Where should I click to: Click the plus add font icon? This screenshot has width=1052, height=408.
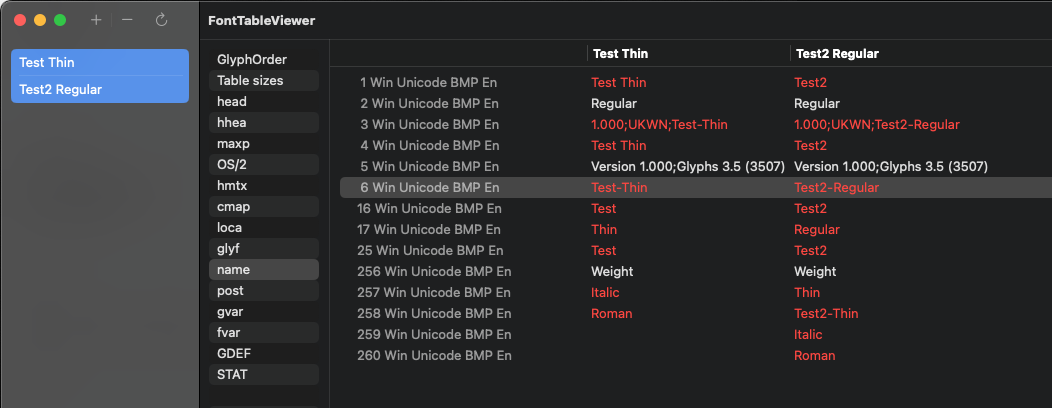[96, 20]
